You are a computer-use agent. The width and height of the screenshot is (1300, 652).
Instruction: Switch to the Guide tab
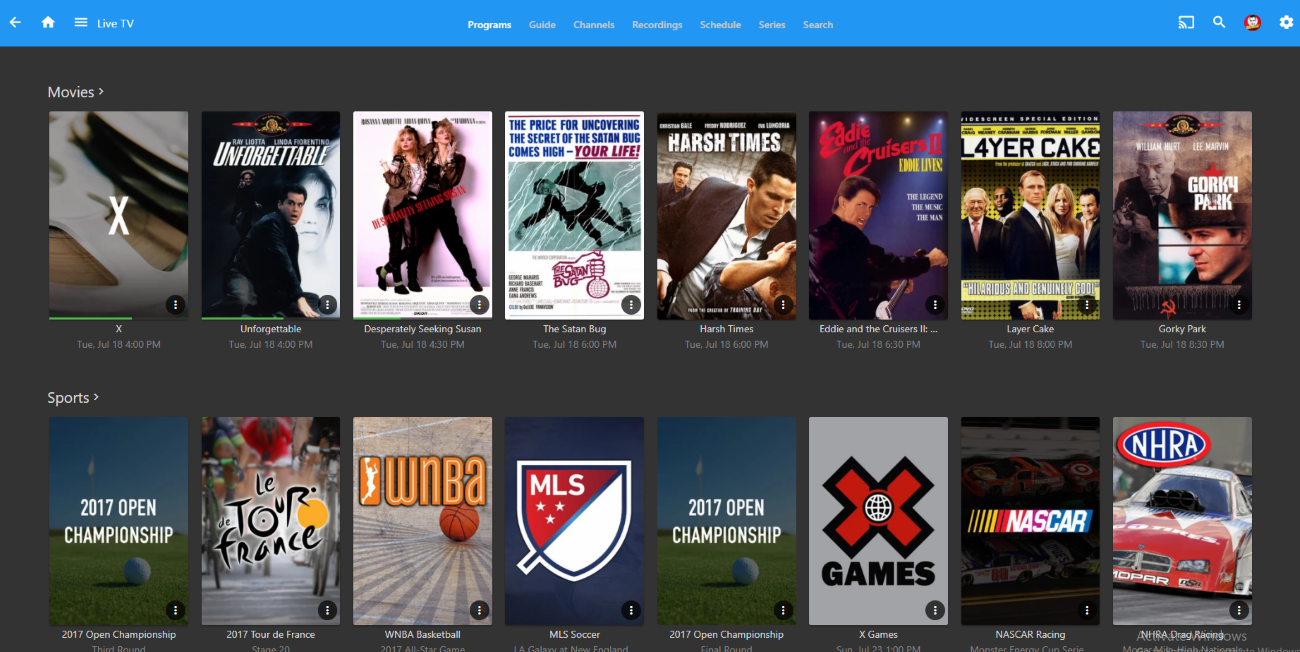point(542,25)
